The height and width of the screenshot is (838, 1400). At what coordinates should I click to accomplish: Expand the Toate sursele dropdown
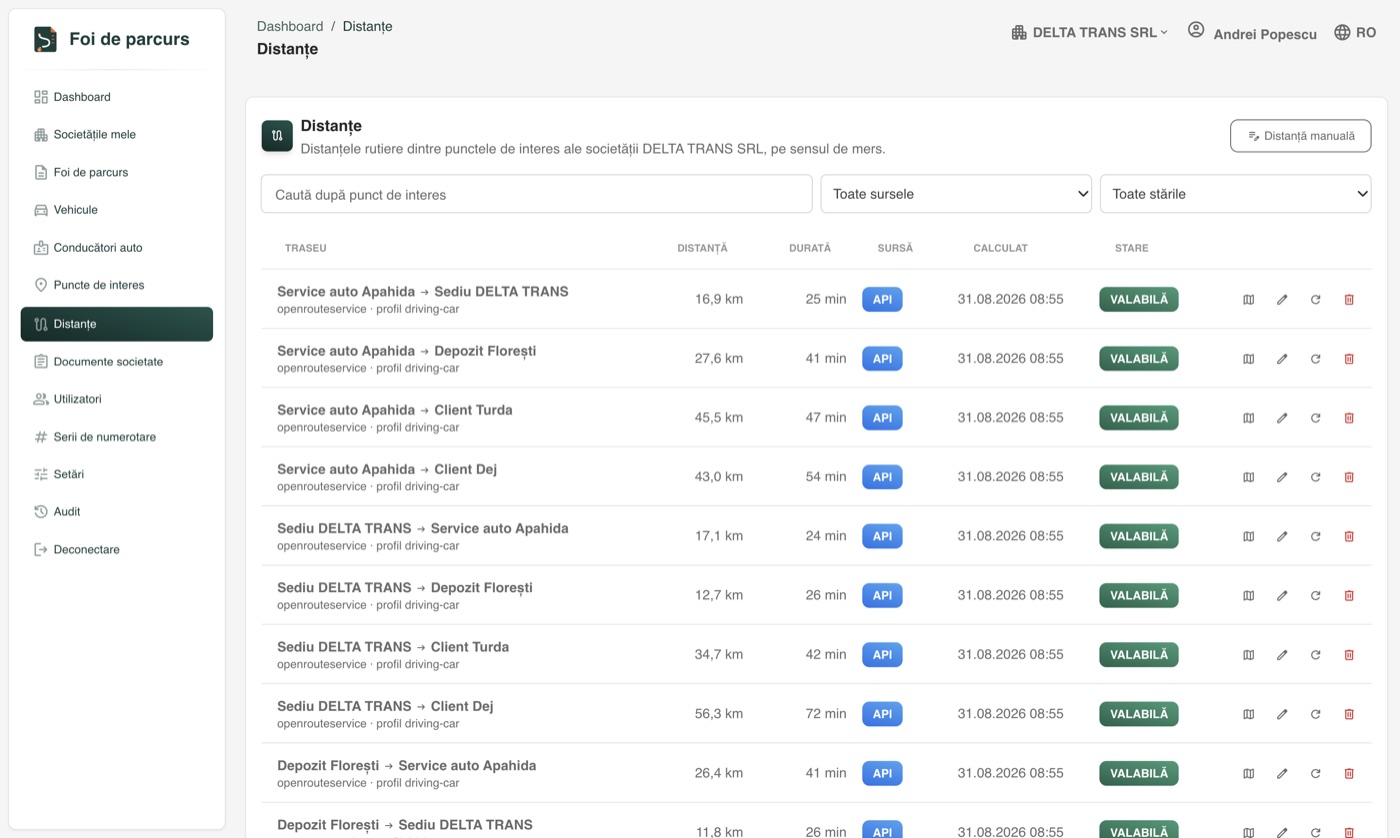pyautogui.click(x=956, y=194)
